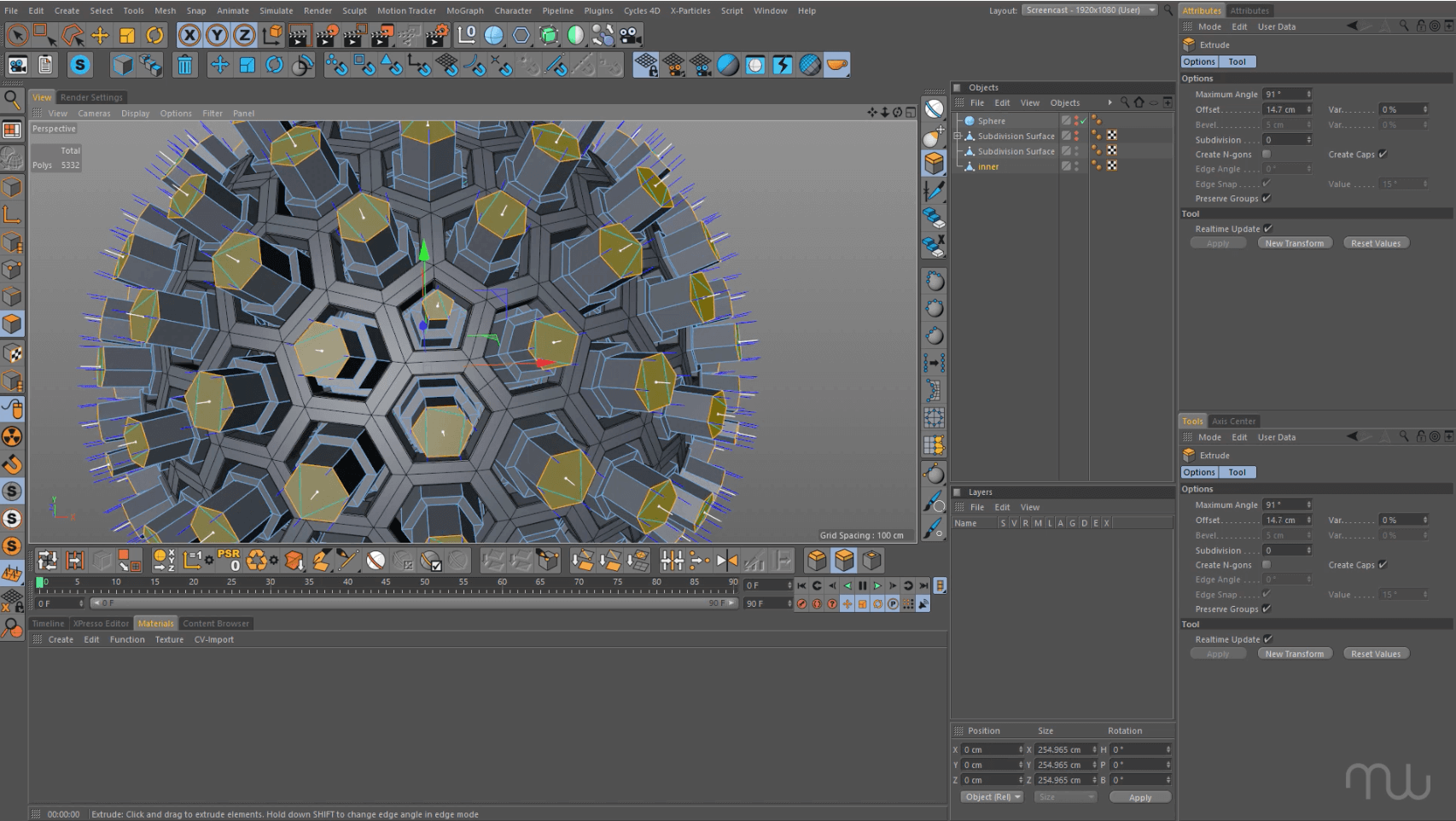This screenshot has height=821, width=1456.
Task: Open the MoGraph menu
Action: pos(464,10)
